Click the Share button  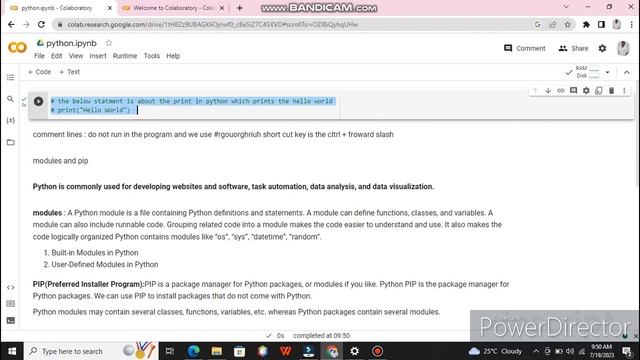(573, 48)
